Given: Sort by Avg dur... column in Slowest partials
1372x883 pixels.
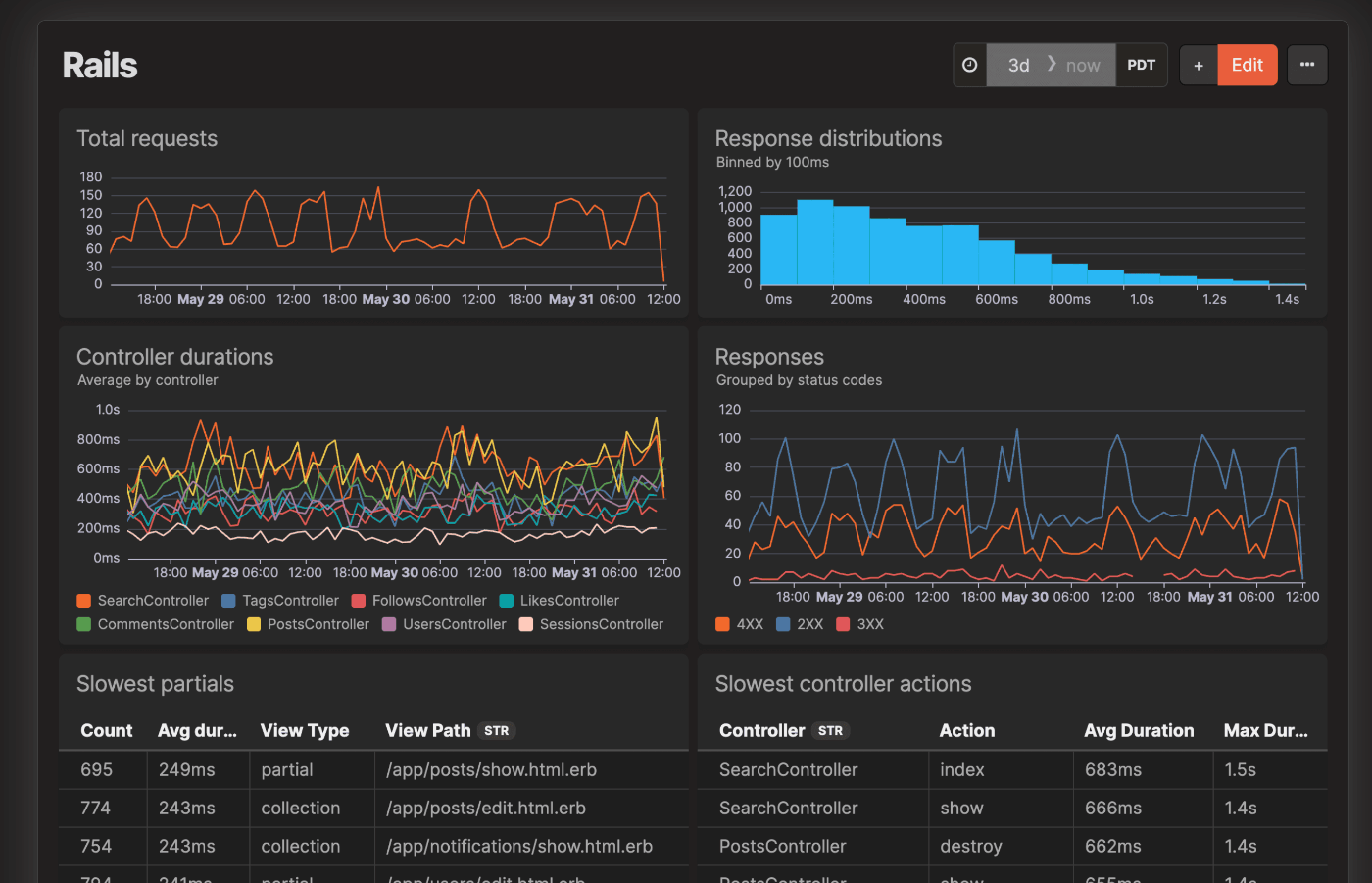Looking at the screenshot, I should [197, 731].
